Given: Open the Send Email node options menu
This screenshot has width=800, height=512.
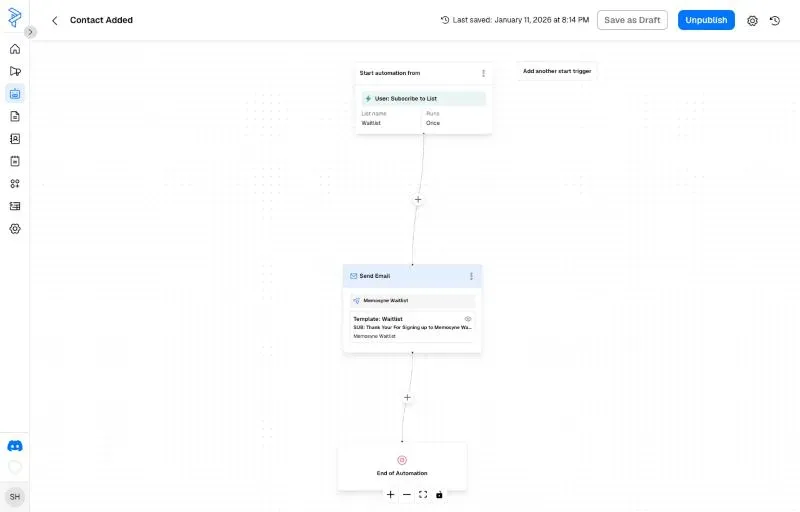Looking at the screenshot, I should 471,276.
